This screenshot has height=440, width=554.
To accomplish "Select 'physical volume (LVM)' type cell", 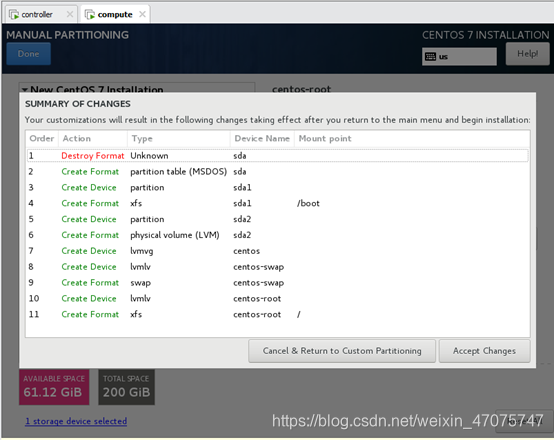I will tap(175, 235).
